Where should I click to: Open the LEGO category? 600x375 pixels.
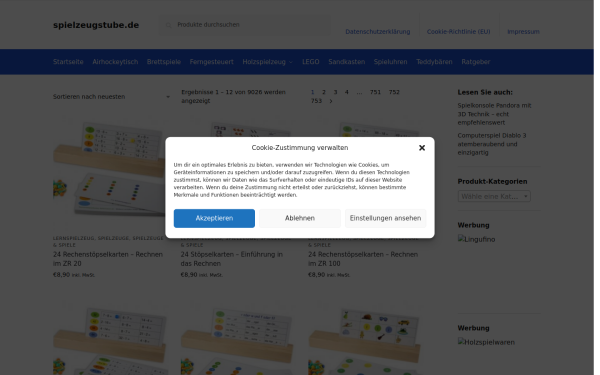pyautogui.click(x=310, y=62)
